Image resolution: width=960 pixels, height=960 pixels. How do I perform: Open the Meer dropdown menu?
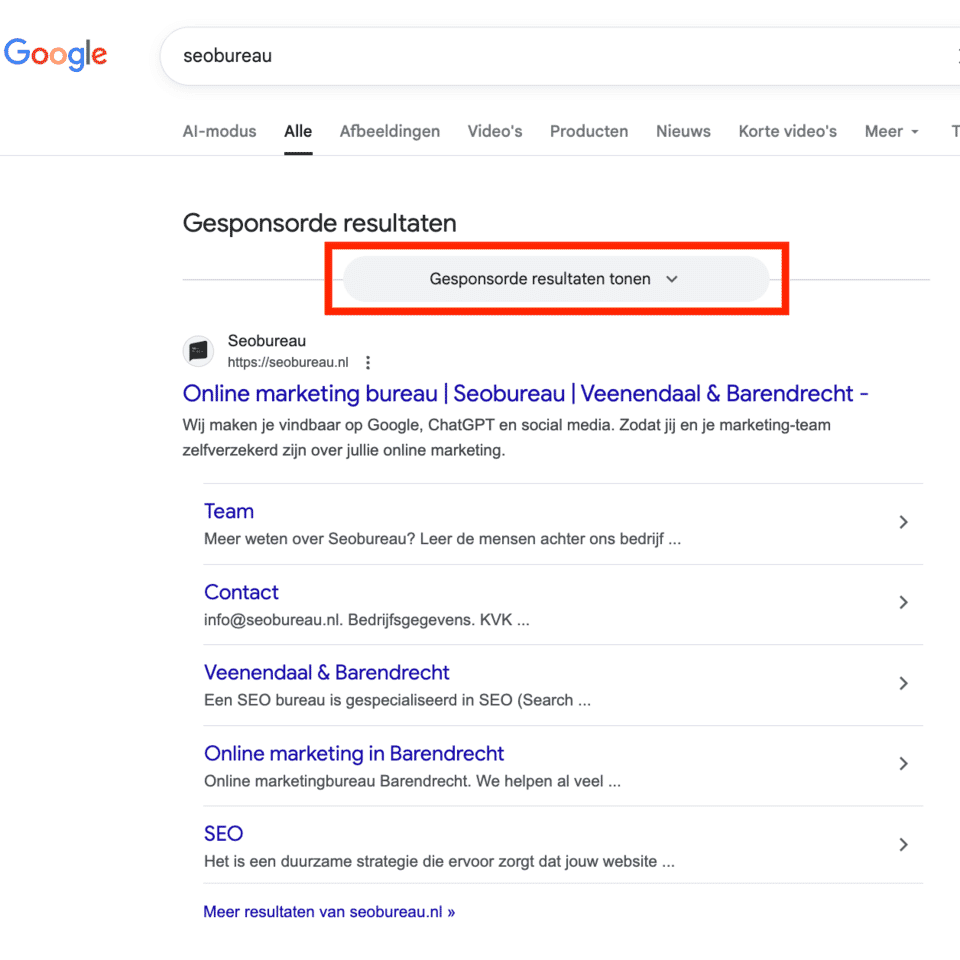point(891,131)
